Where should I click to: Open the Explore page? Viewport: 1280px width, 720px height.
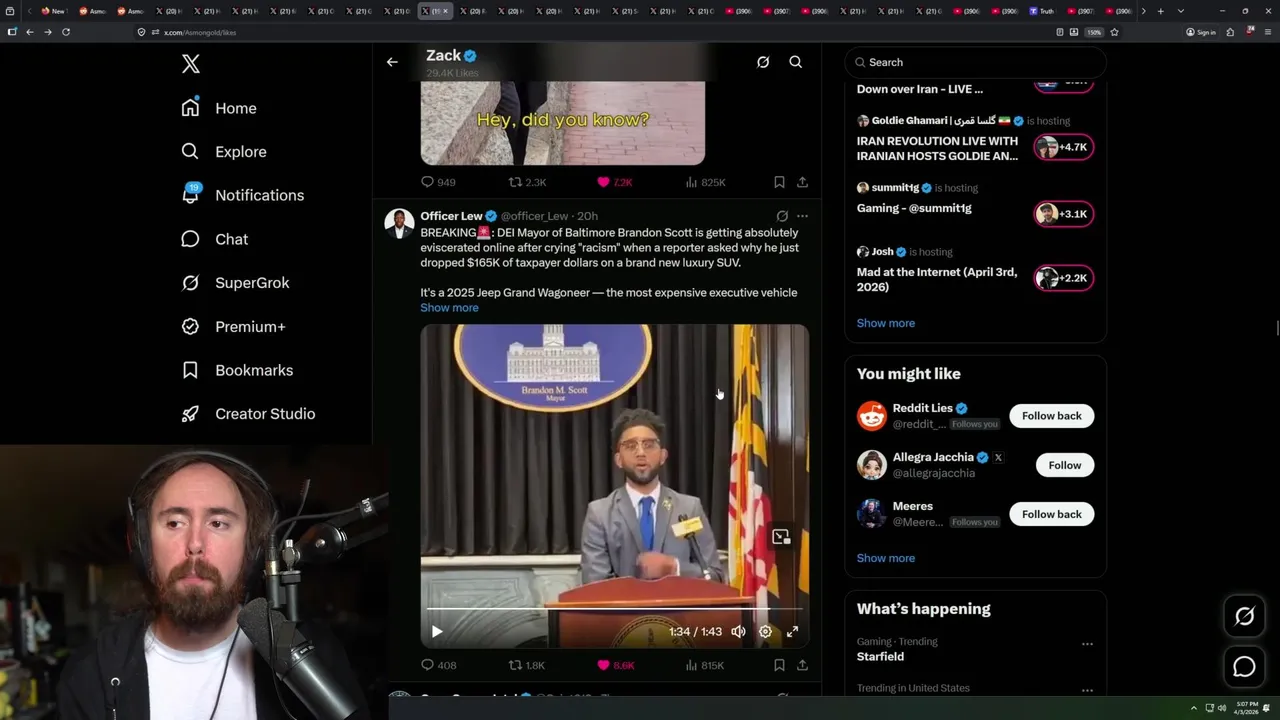[x=224, y=152]
